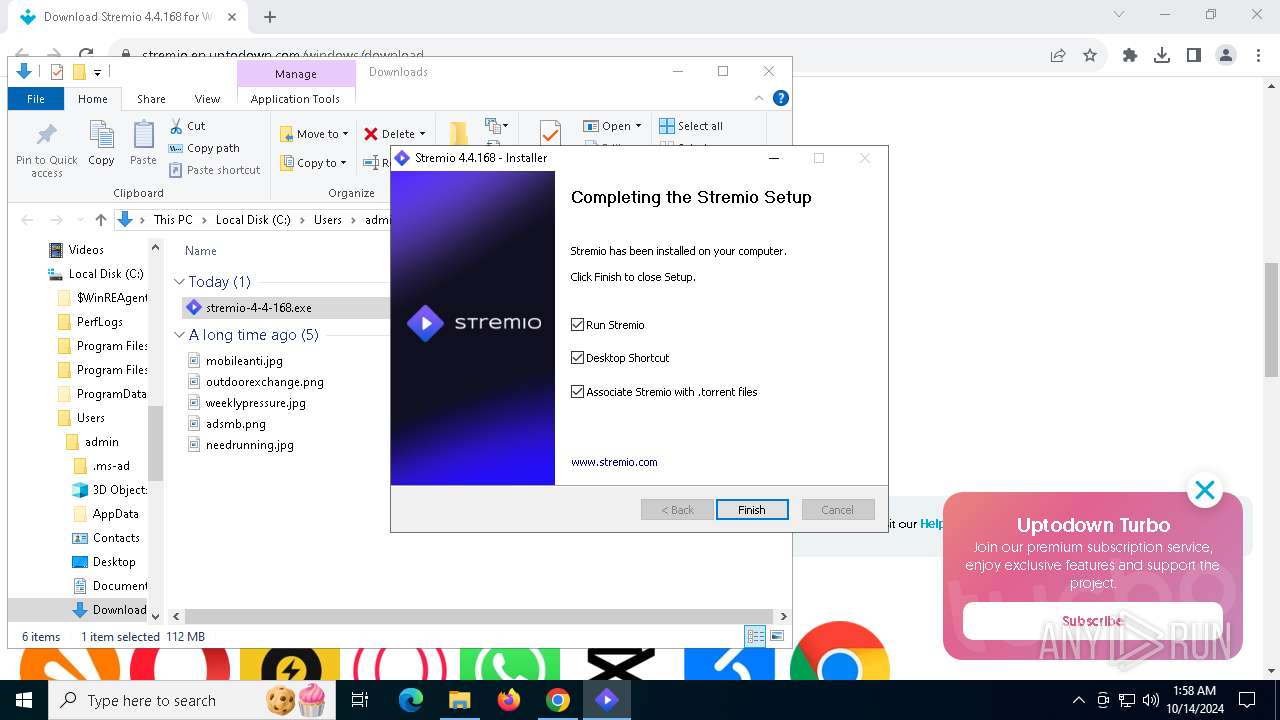Screen dimensions: 1280x720
Task: Click Paste shortcut command
Action: pos(214,170)
